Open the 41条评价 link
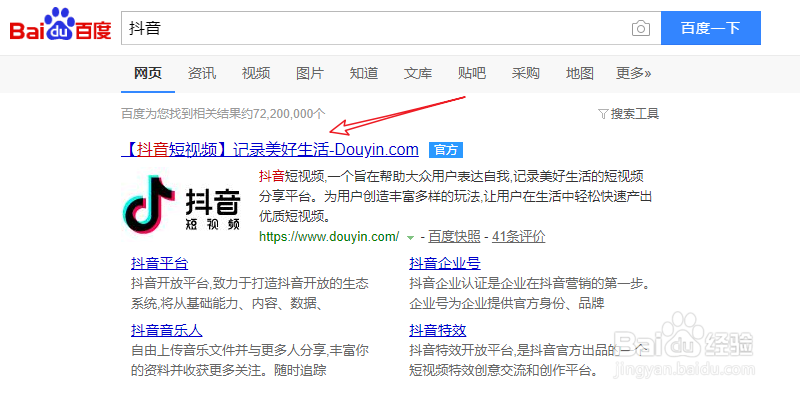The width and height of the screenshot is (800, 397). pos(518,237)
